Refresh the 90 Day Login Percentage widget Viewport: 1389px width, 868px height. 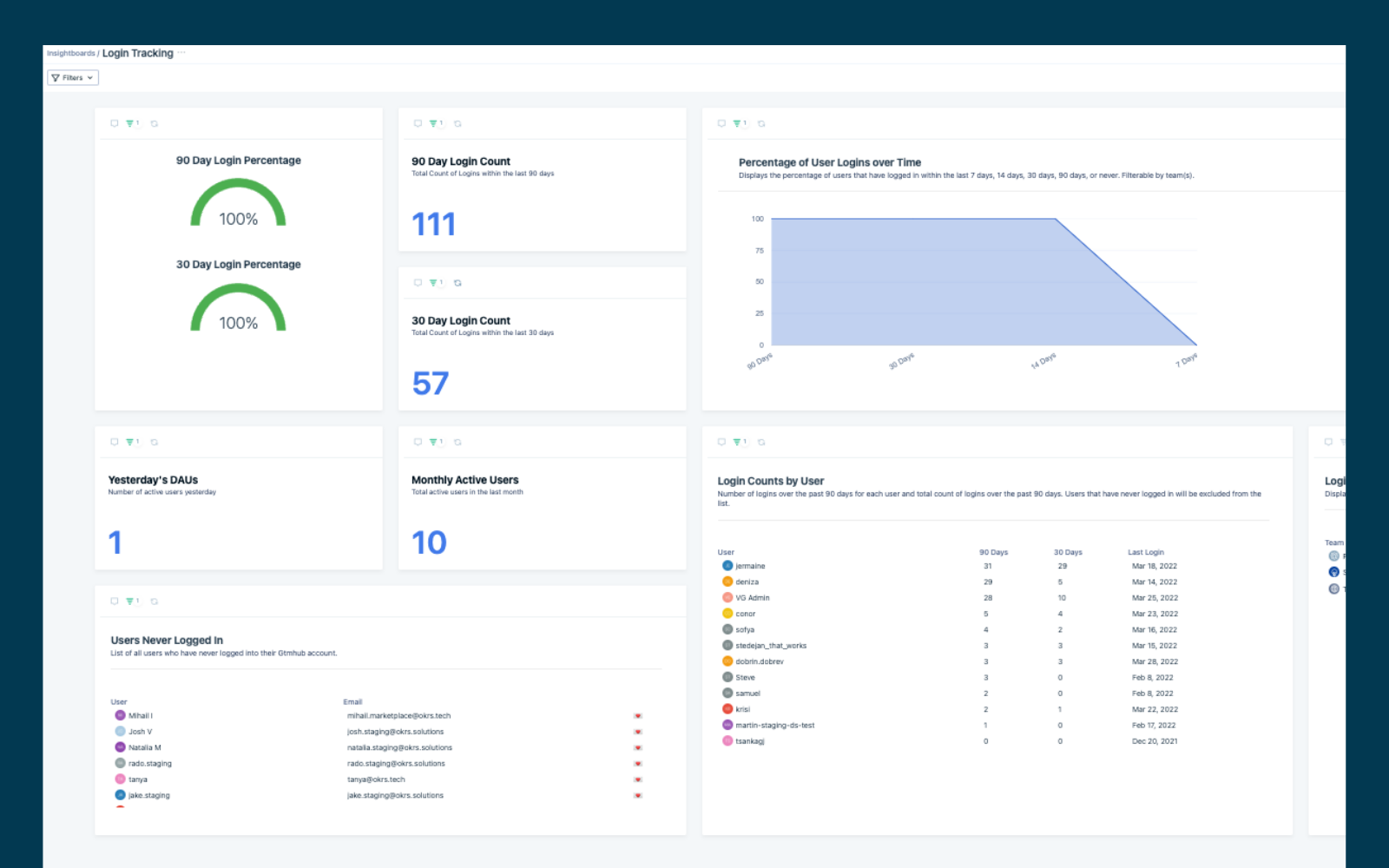(x=155, y=123)
